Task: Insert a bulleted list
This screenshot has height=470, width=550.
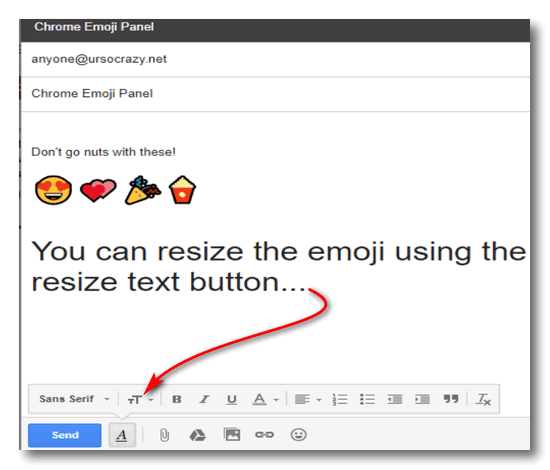Action: (367, 399)
